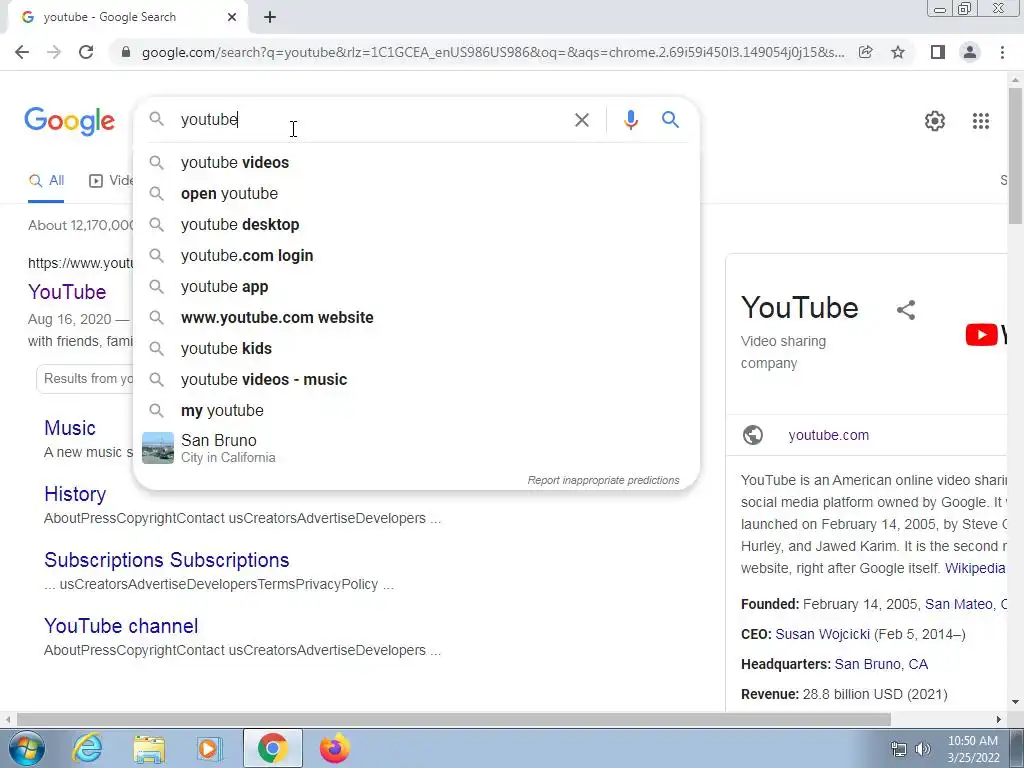Click the browser forward arrow
1024x768 pixels.
point(54,52)
